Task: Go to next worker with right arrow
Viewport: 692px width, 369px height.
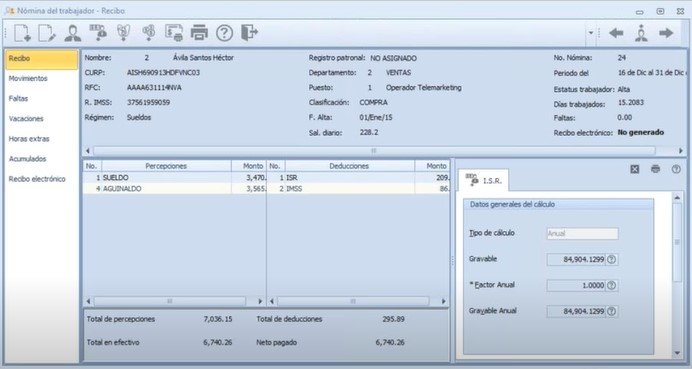Action: (666, 33)
